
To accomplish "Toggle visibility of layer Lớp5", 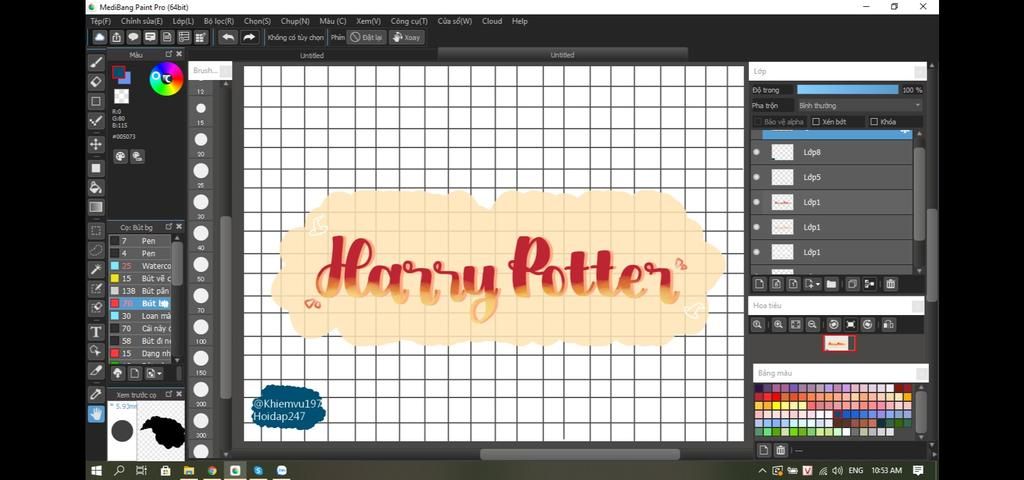I will click(757, 177).
